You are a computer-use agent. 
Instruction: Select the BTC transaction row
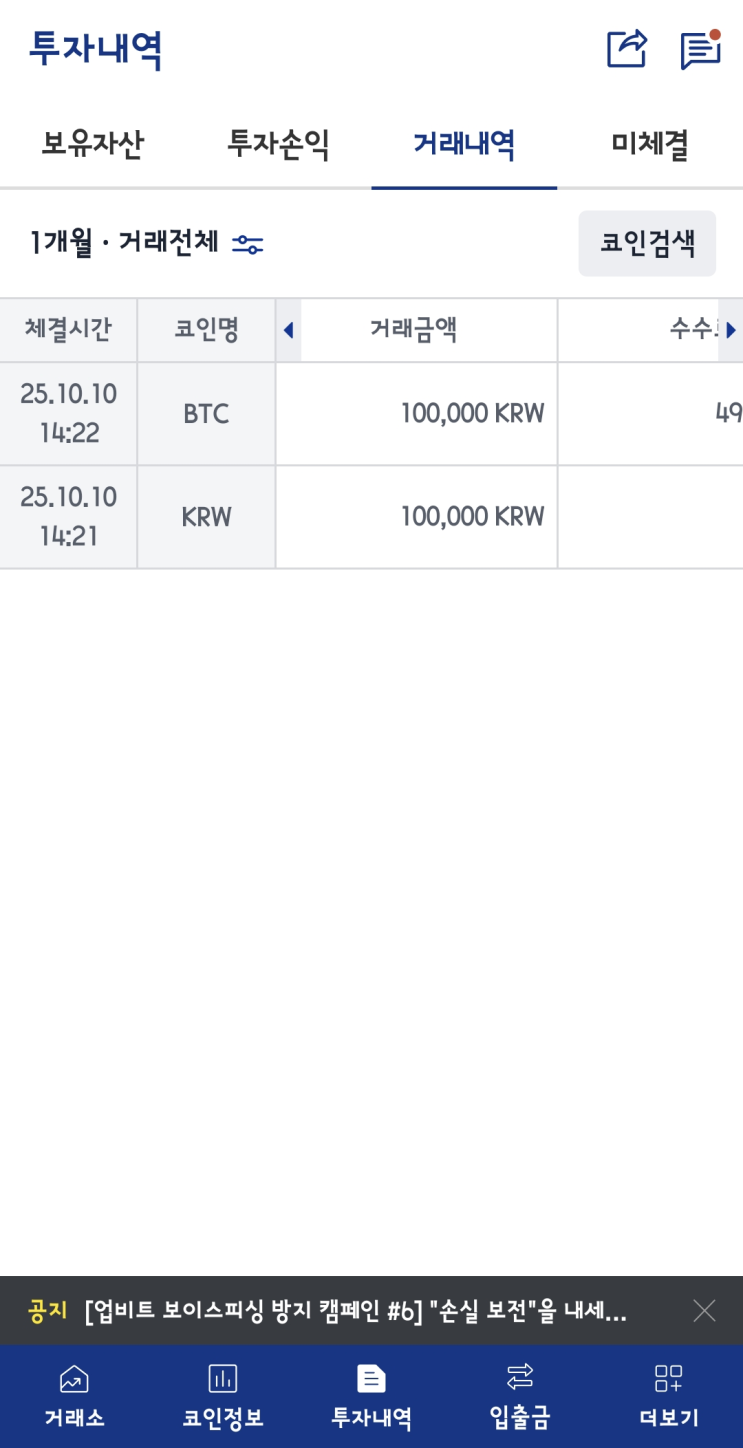pos(371,414)
